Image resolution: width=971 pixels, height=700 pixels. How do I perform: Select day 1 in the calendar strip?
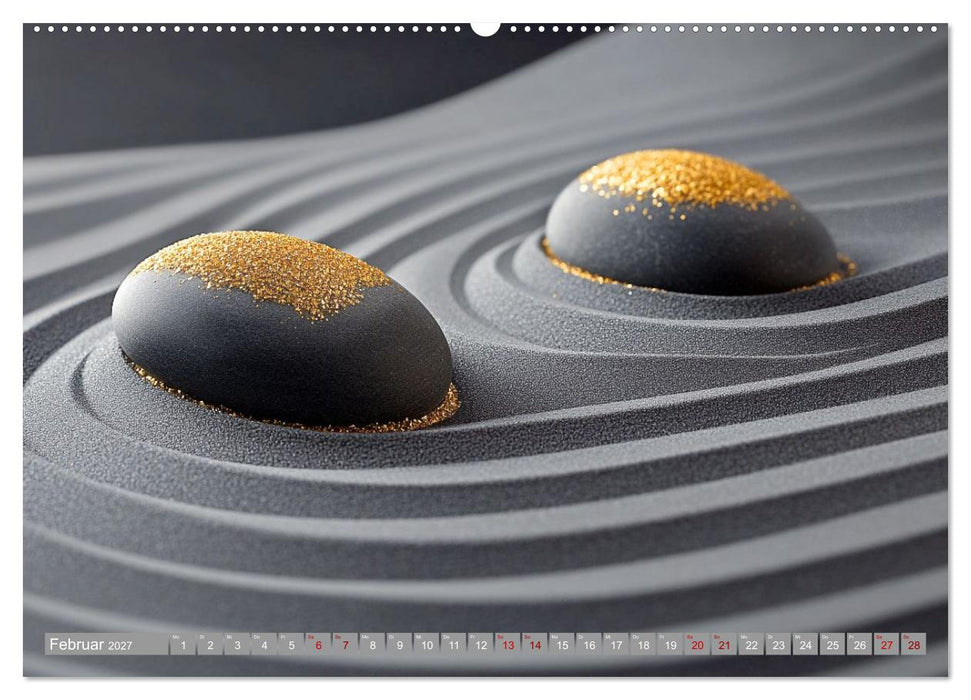[x=183, y=644]
